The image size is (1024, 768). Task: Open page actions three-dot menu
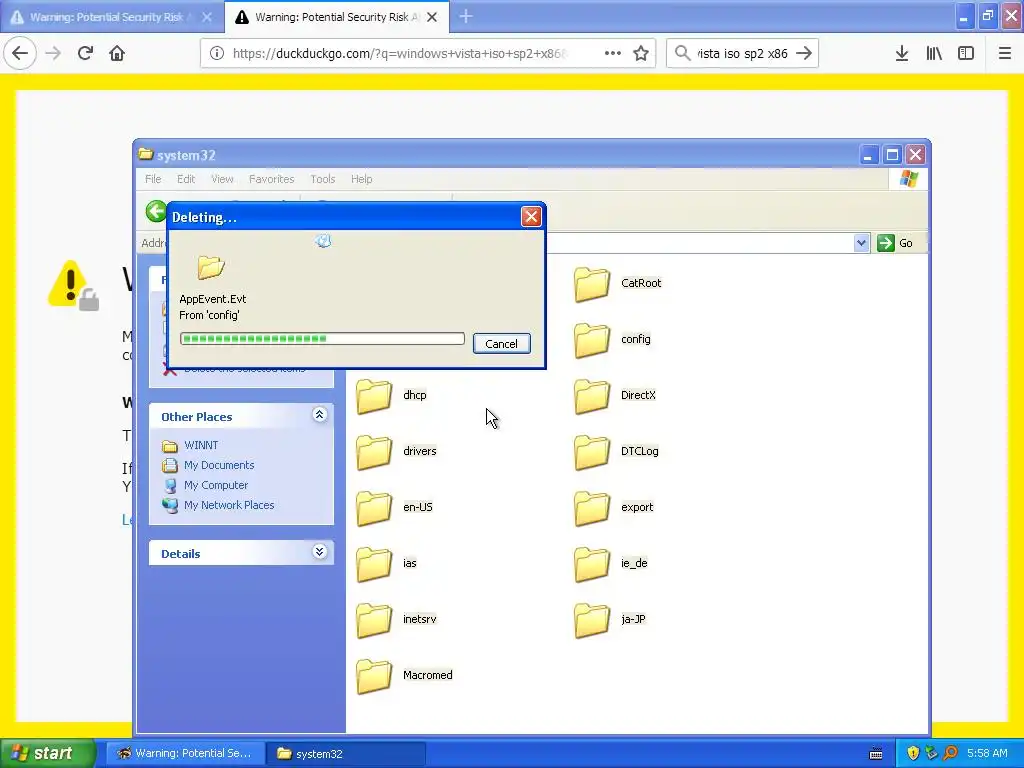[613, 54]
